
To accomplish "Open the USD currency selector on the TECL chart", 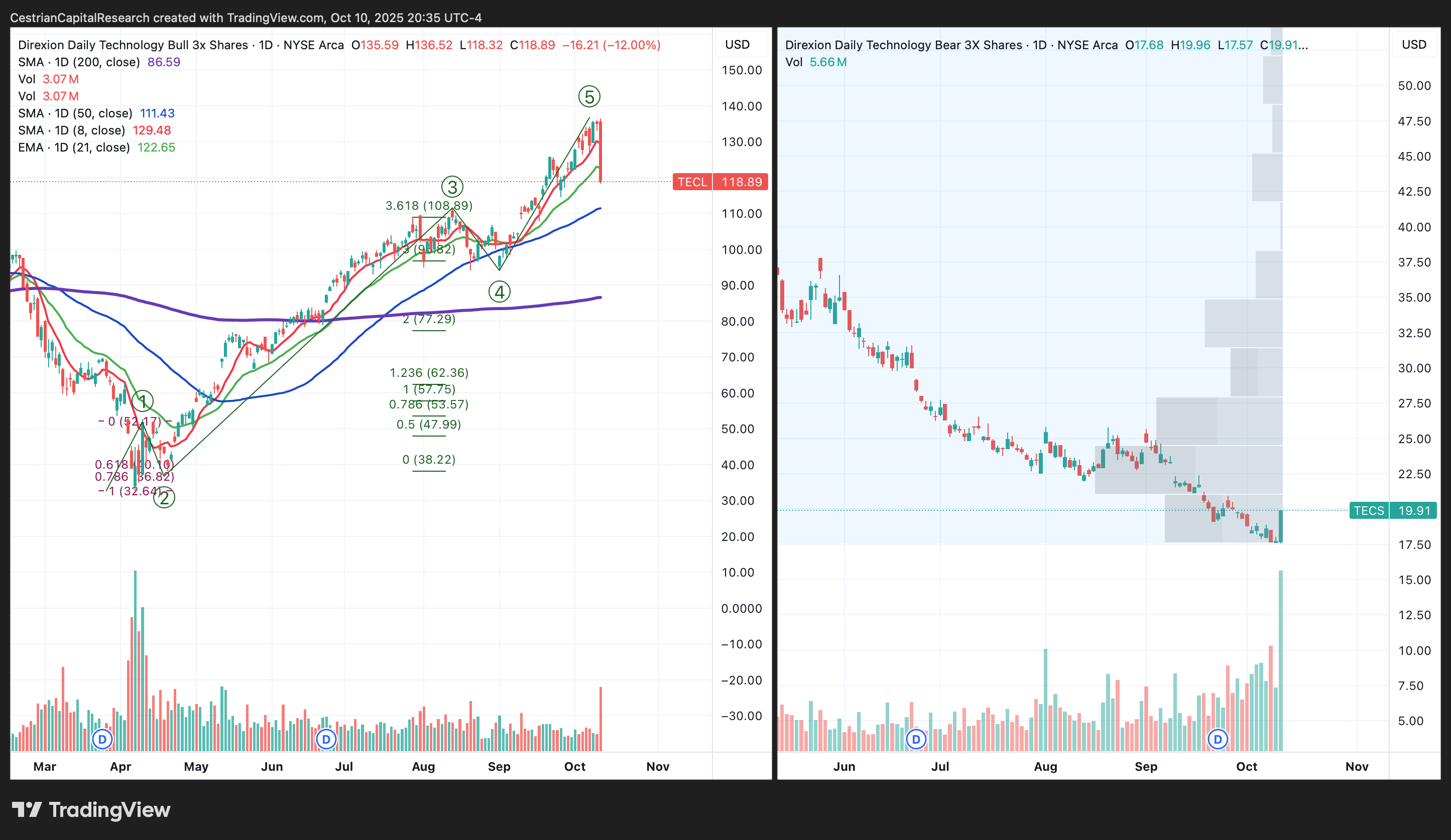I will click(x=737, y=44).
